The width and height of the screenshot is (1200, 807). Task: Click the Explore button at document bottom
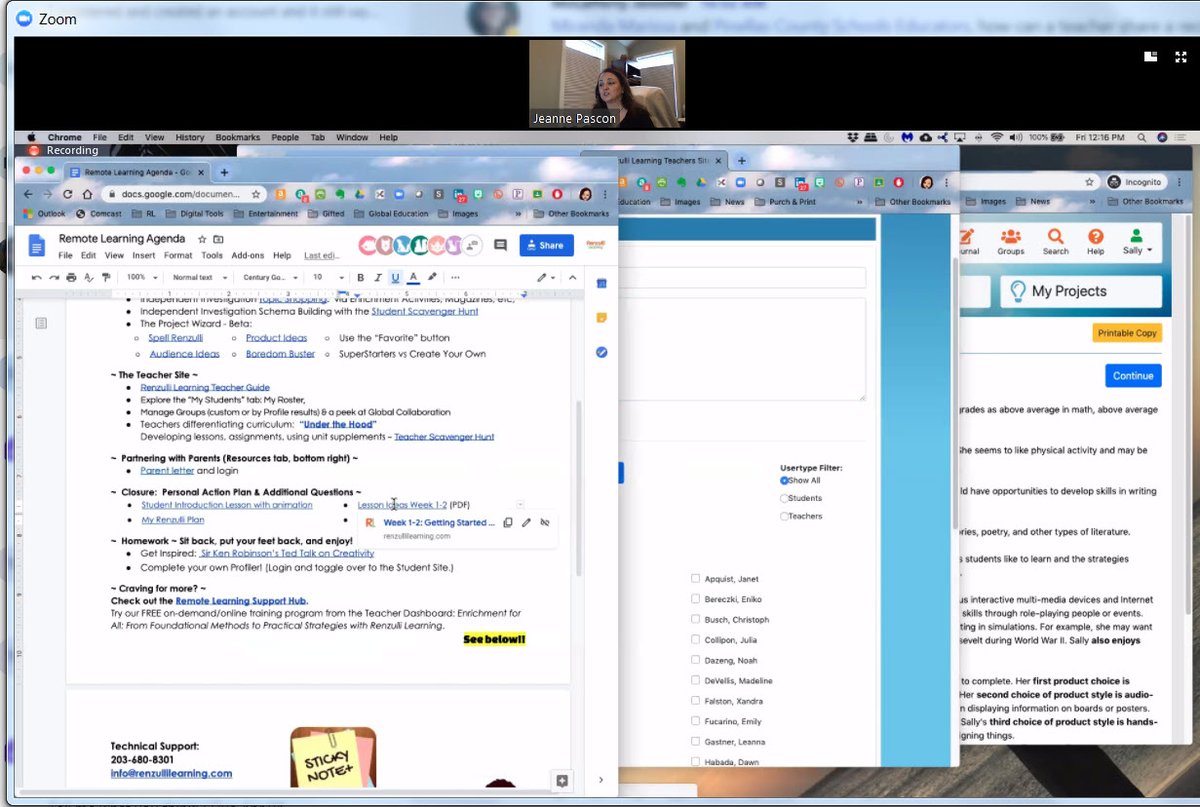coord(562,781)
